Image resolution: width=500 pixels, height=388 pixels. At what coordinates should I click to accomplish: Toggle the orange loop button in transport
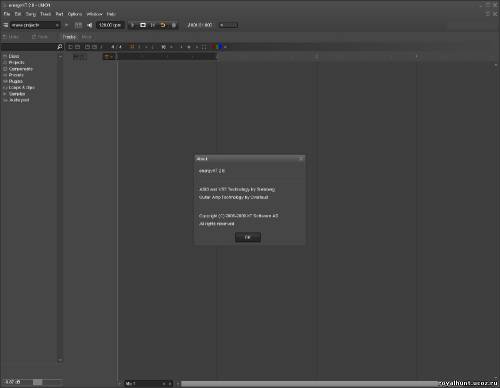click(163, 25)
